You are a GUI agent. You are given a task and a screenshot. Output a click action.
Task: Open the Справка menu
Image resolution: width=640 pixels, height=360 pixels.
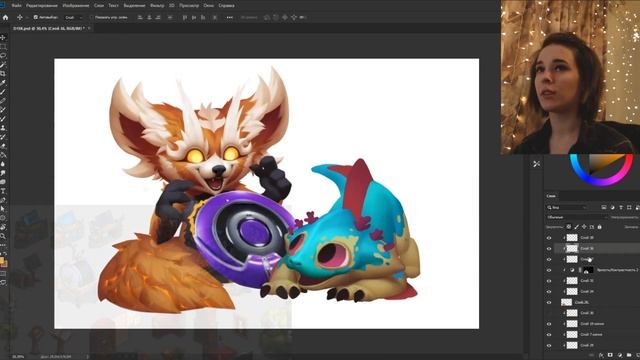(x=227, y=6)
